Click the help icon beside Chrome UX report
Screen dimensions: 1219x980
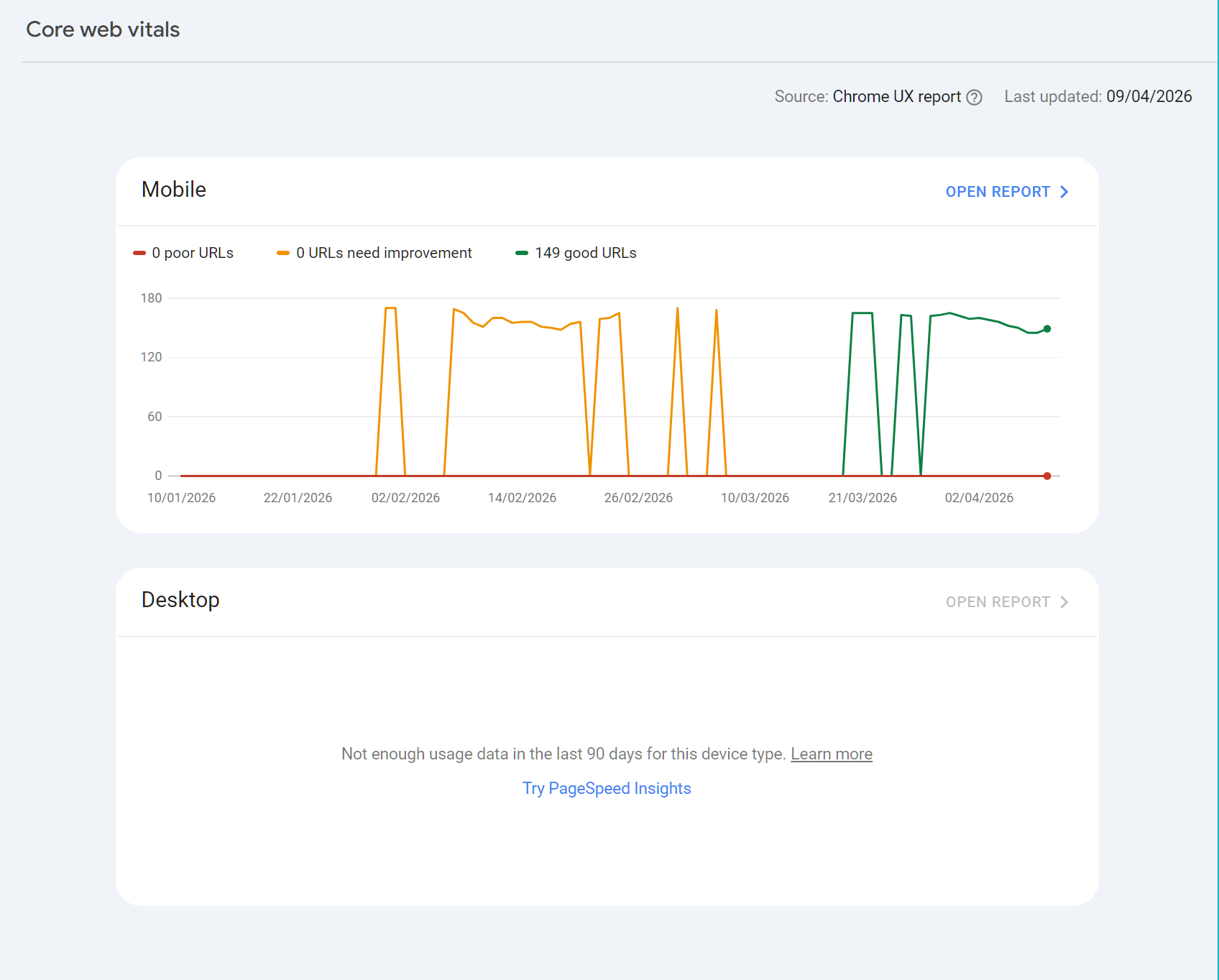(x=974, y=98)
